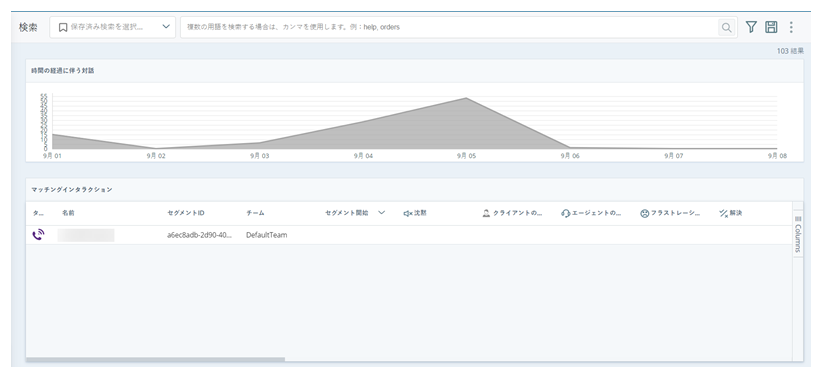Click the search magnifier icon

[726, 28]
